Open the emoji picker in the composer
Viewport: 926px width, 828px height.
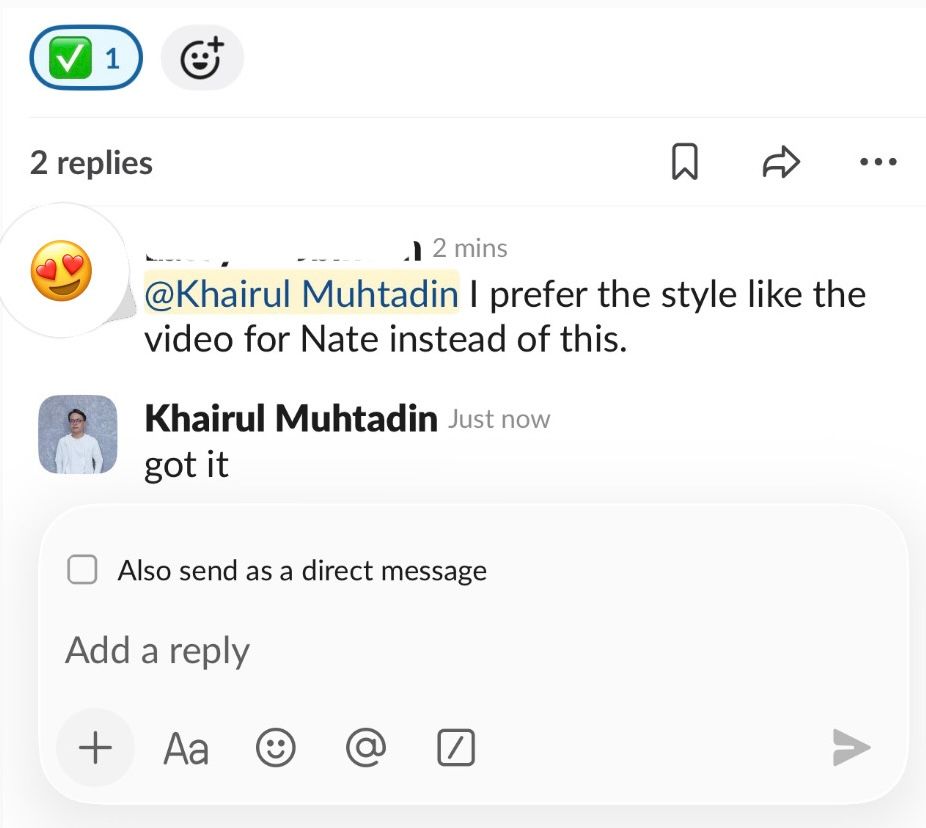tap(275, 748)
